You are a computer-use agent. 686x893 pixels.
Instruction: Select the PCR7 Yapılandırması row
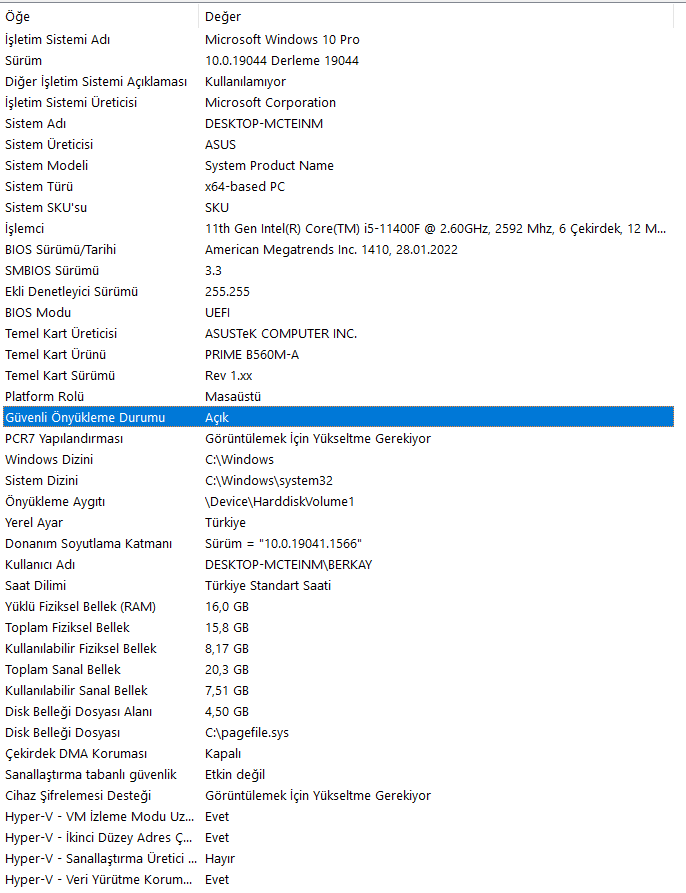(x=338, y=439)
